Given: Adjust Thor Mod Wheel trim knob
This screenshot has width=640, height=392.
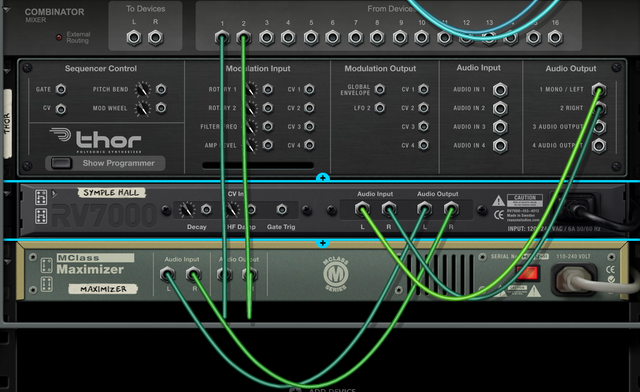Looking at the screenshot, I should [x=142, y=108].
